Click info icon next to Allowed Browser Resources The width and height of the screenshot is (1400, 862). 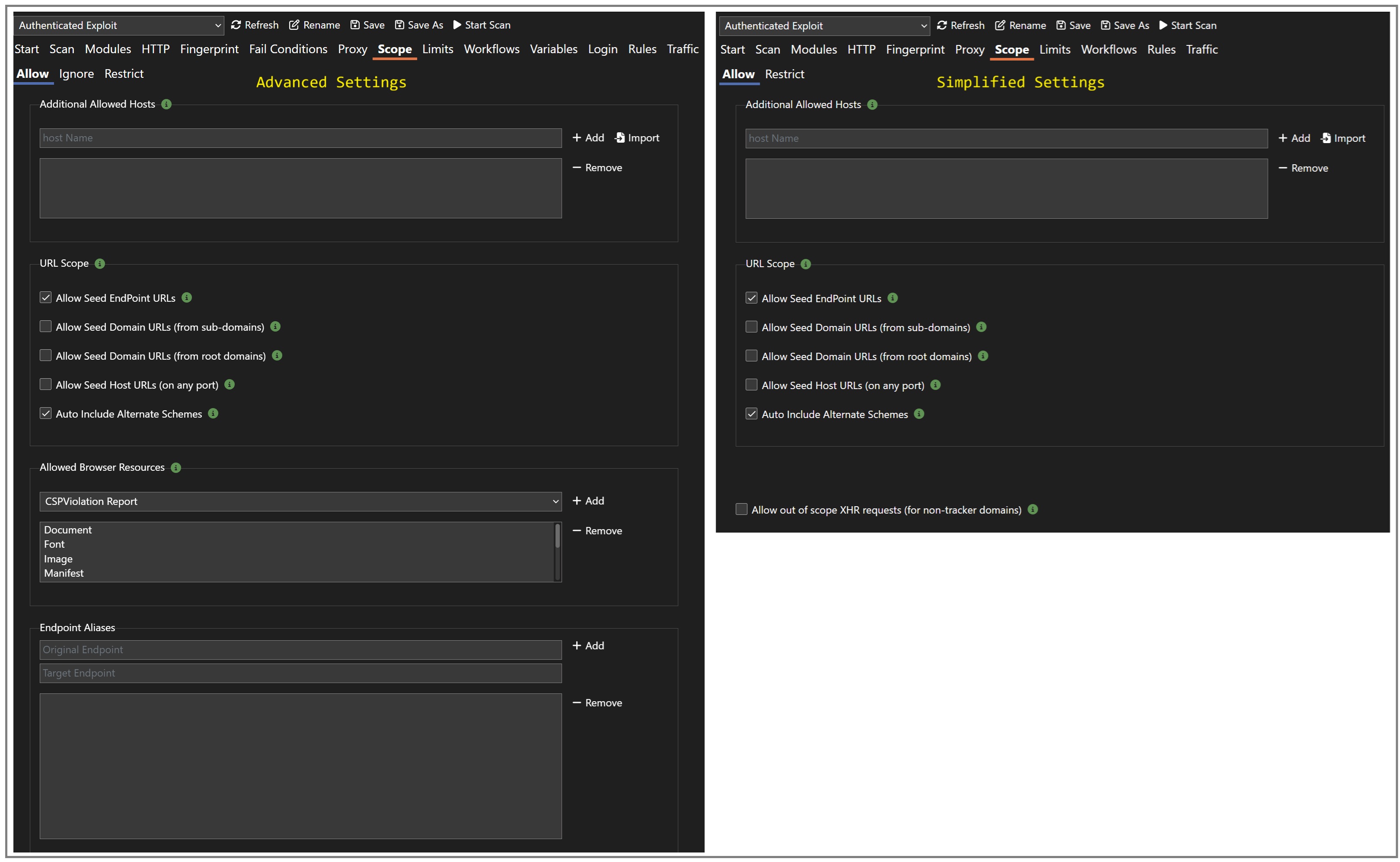175,467
